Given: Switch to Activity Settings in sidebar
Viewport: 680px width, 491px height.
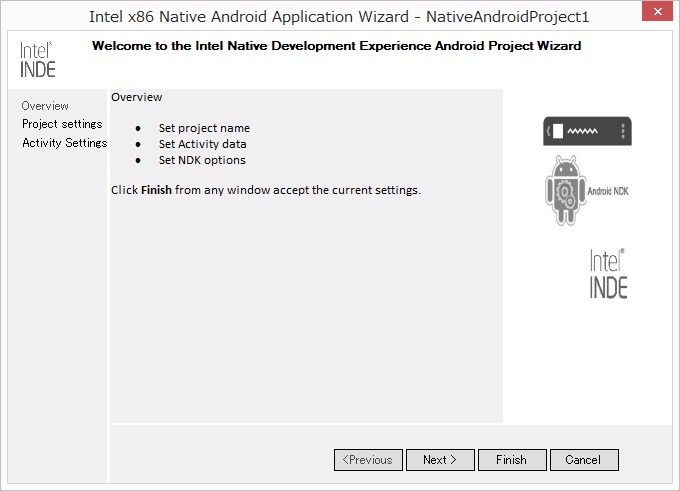Looking at the screenshot, I should [x=64, y=143].
